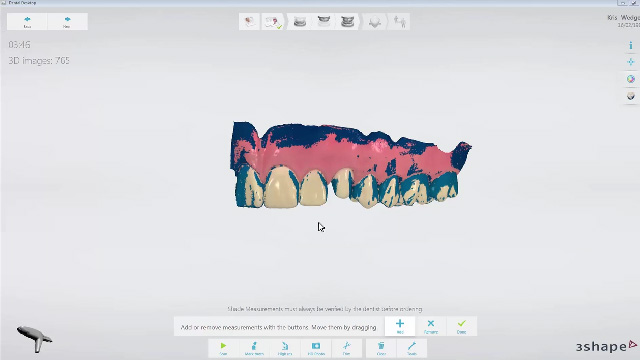Open the HD Photo camera tool
Viewport: 640px width, 360px height.
coord(316,348)
